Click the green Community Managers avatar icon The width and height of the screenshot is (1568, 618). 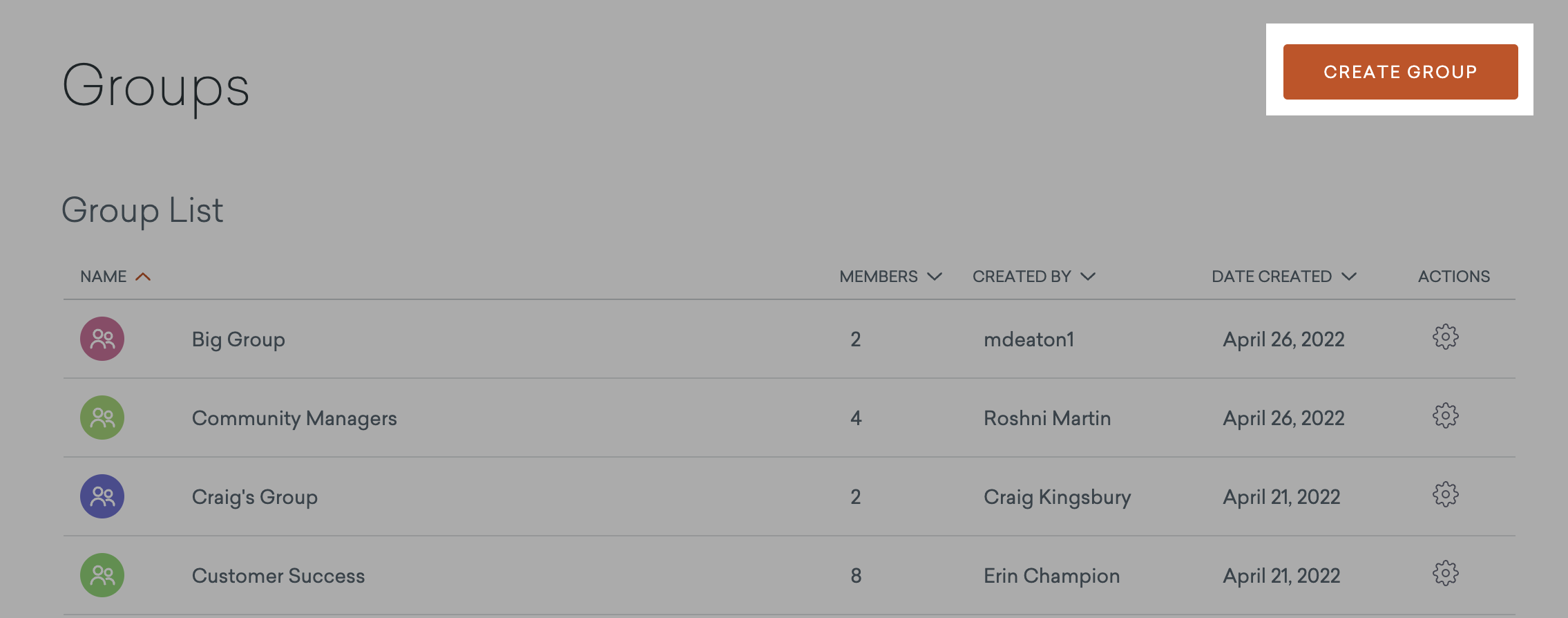[102, 418]
